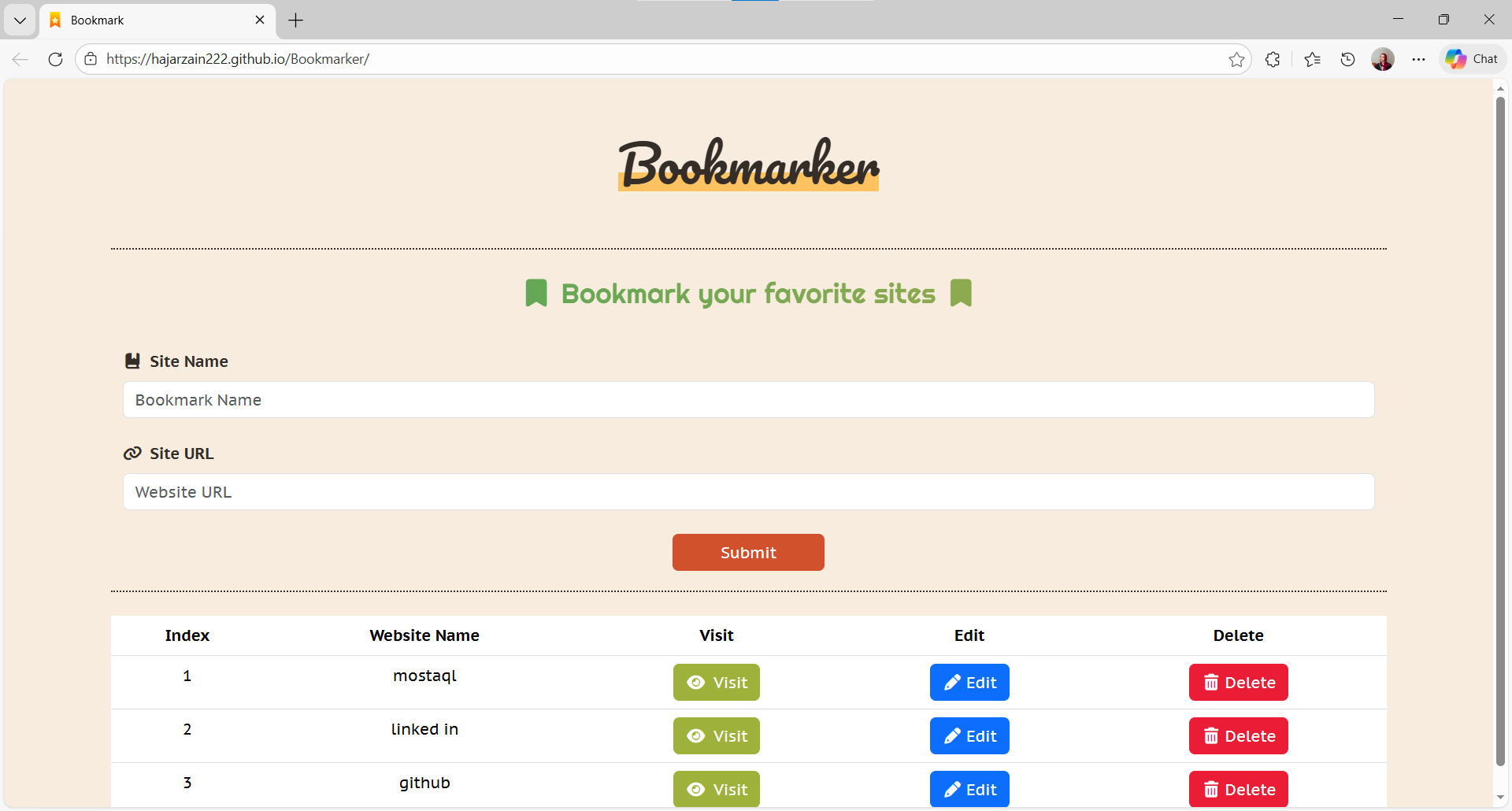Open the browser extensions icon

pyautogui.click(x=1273, y=59)
